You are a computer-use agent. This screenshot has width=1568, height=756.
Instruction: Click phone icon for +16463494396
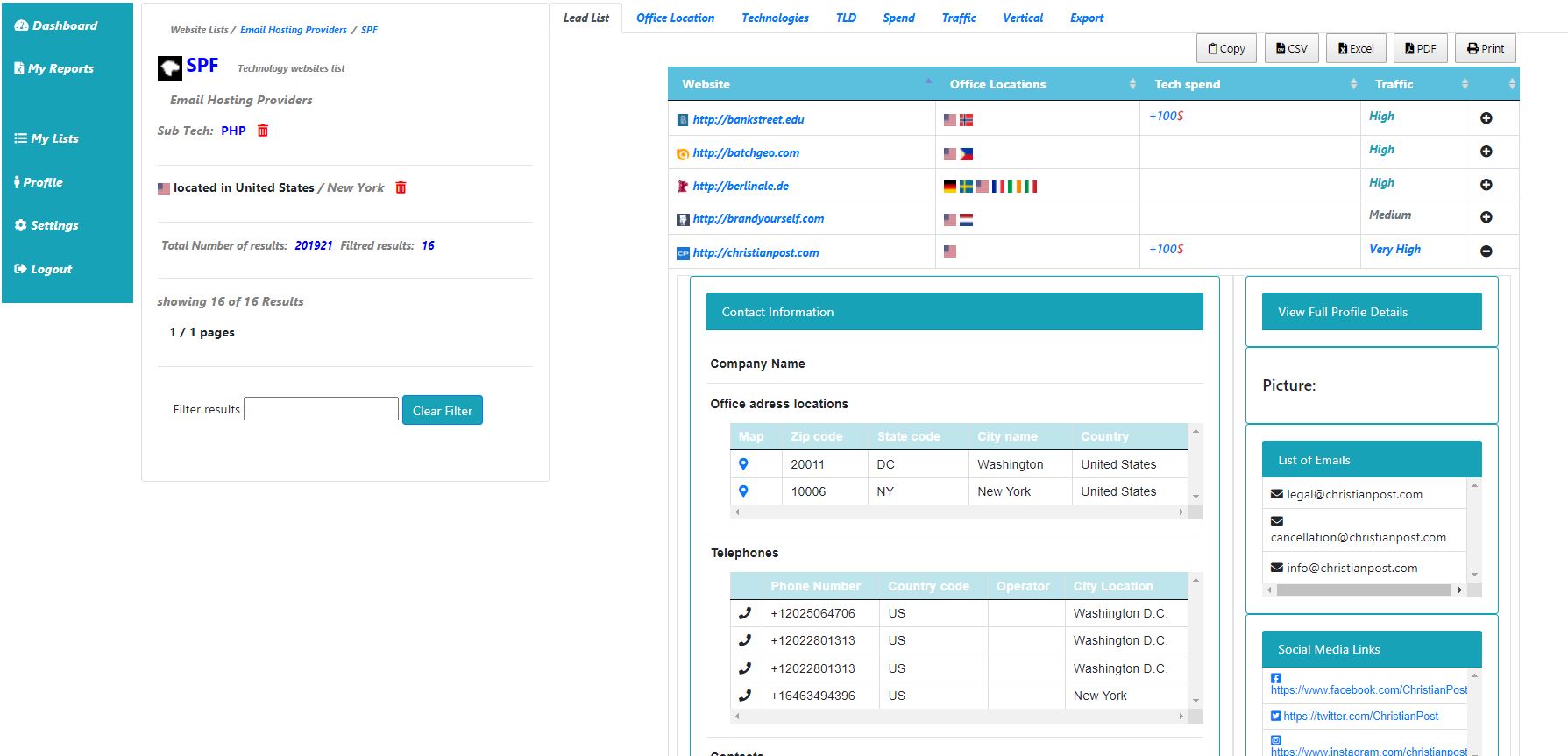[745, 696]
